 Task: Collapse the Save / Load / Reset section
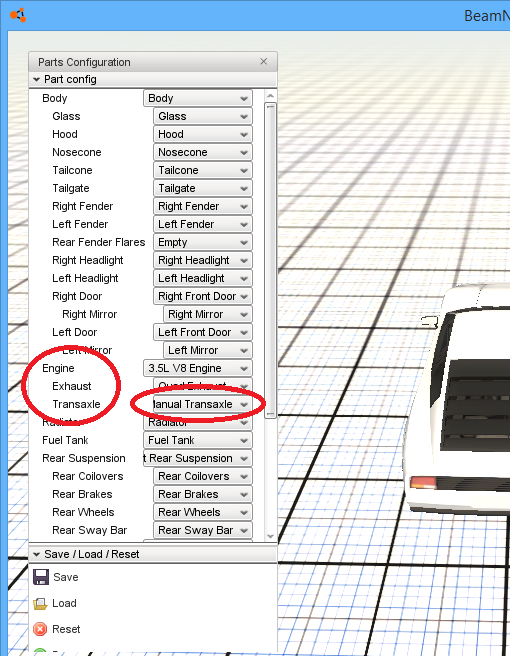(36, 554)
